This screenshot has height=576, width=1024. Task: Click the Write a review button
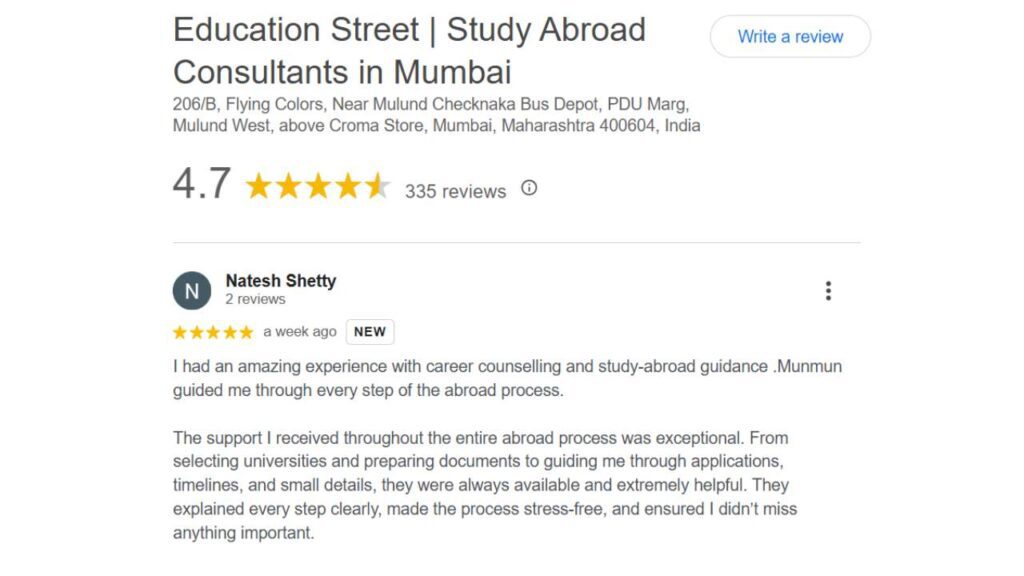click(790, 36)
